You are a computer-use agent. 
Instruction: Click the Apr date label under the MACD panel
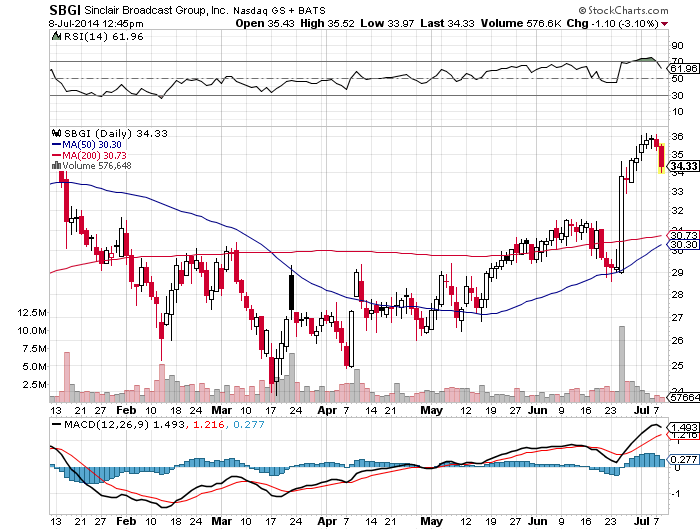[327, 521]
